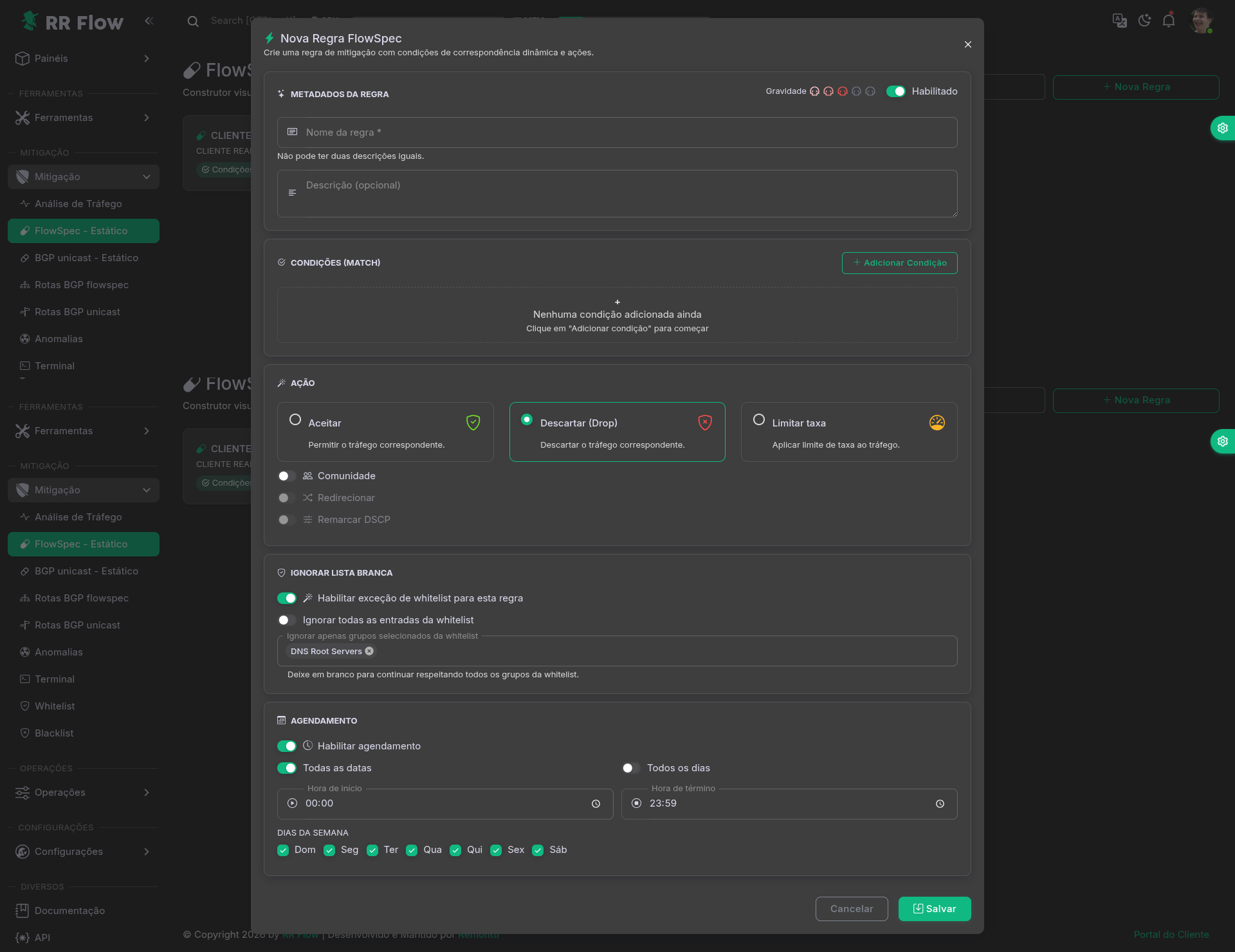Click green settings gear on right edge
The height and width of the screenshot is (952, 1235).
[x=1222, y=128]
